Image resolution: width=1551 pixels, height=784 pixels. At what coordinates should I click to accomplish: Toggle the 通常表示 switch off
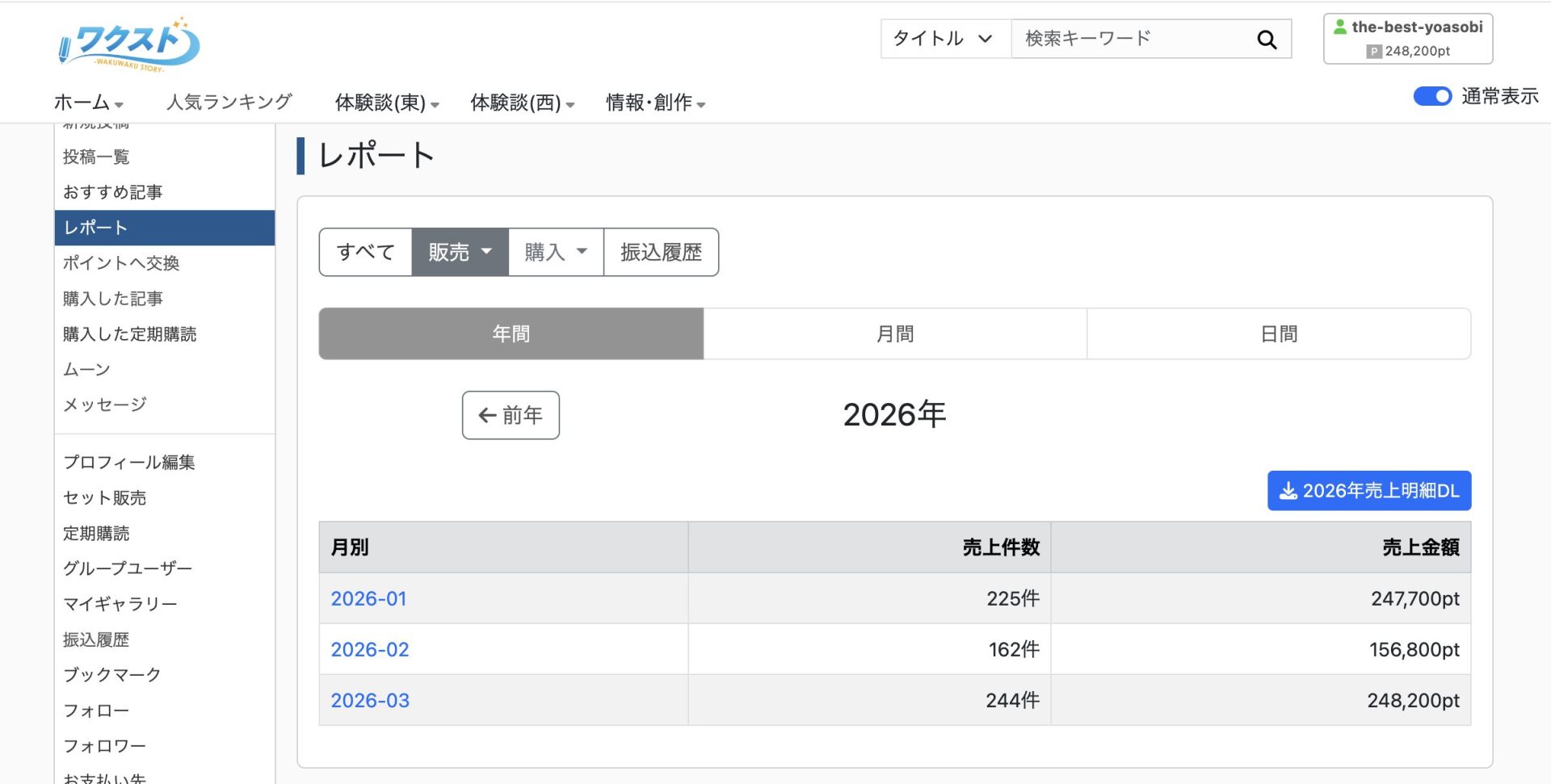[1431, 96]
